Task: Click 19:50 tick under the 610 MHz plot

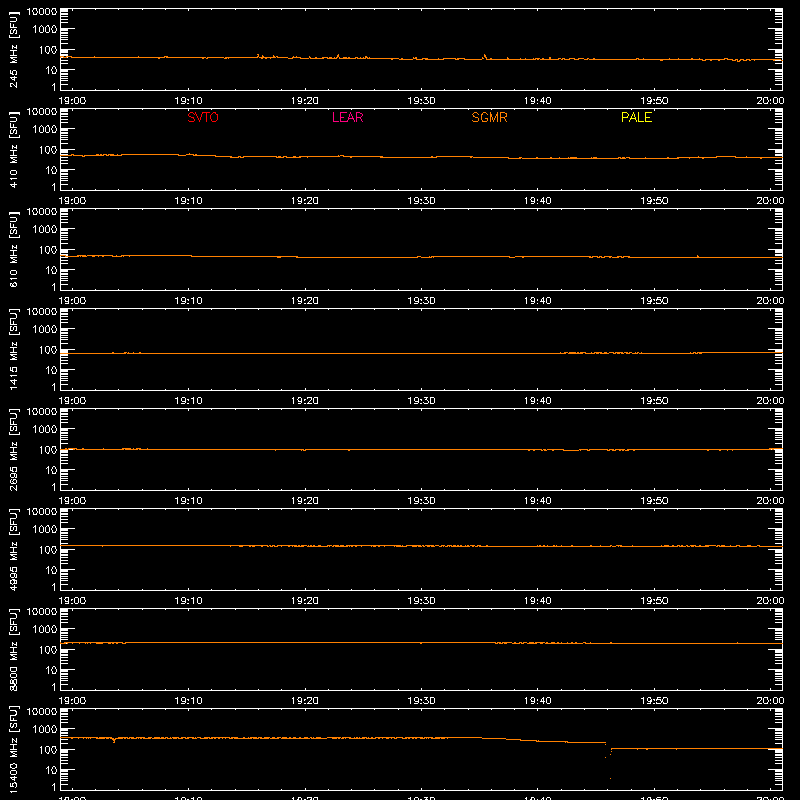Action: tap(654, 301)
